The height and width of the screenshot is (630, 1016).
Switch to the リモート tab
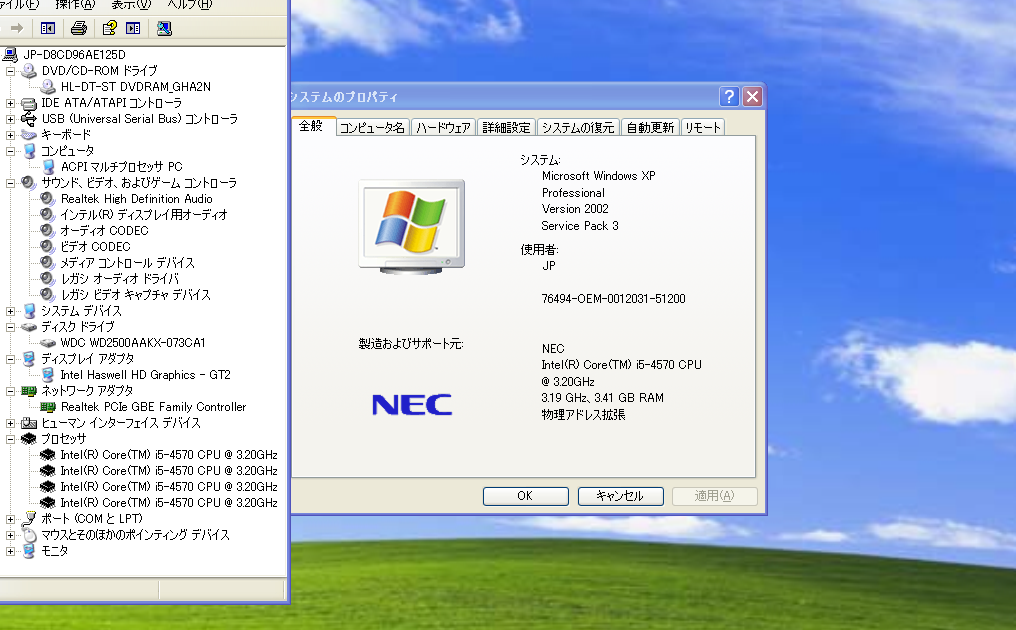[x=702, y=128]
